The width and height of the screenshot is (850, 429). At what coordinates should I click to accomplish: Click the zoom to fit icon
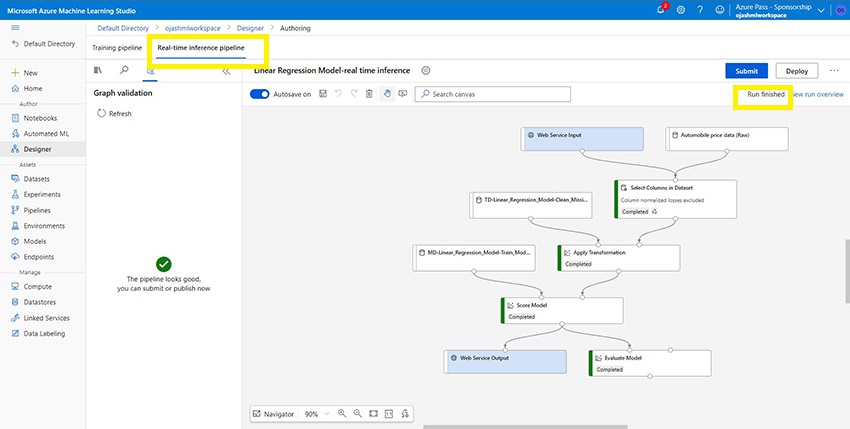coord(373,413)
